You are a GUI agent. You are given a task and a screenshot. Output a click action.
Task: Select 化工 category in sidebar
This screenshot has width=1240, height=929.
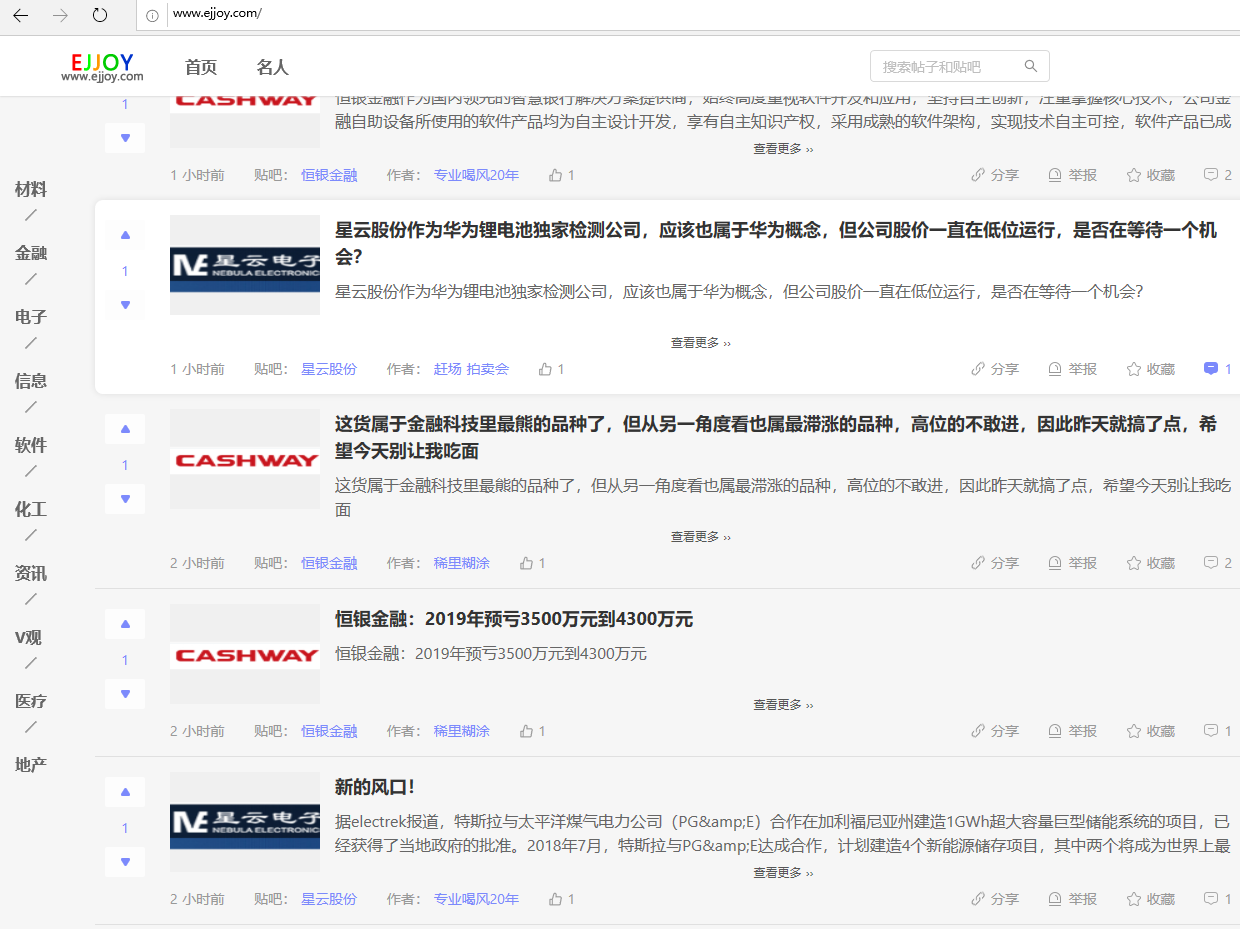pyautogui.click(x=31, y=510)
